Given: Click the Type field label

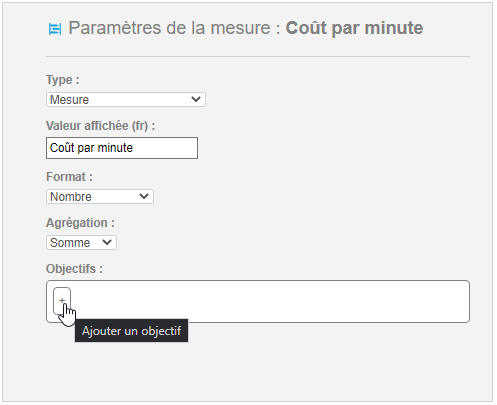Looking at the screenshot, I should pos(63,80).
